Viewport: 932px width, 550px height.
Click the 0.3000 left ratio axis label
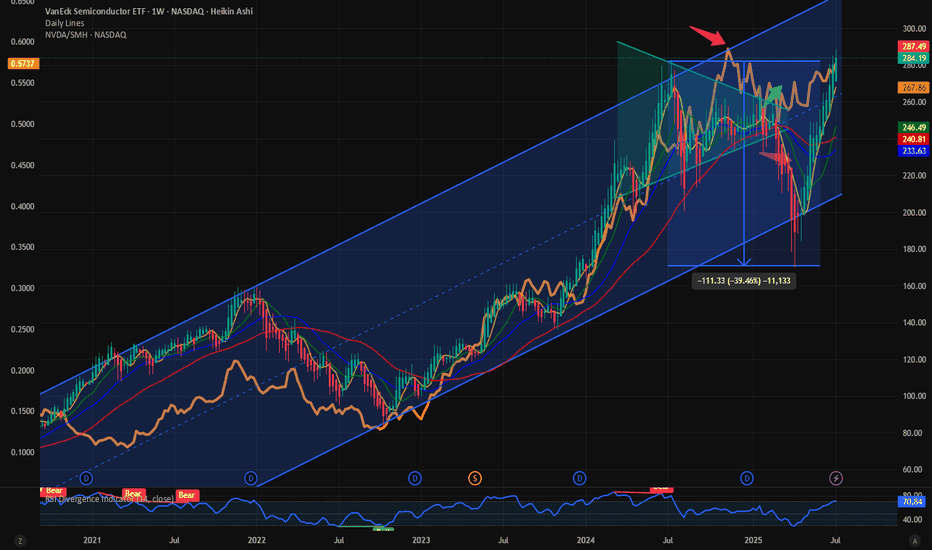tap(23, 288)
